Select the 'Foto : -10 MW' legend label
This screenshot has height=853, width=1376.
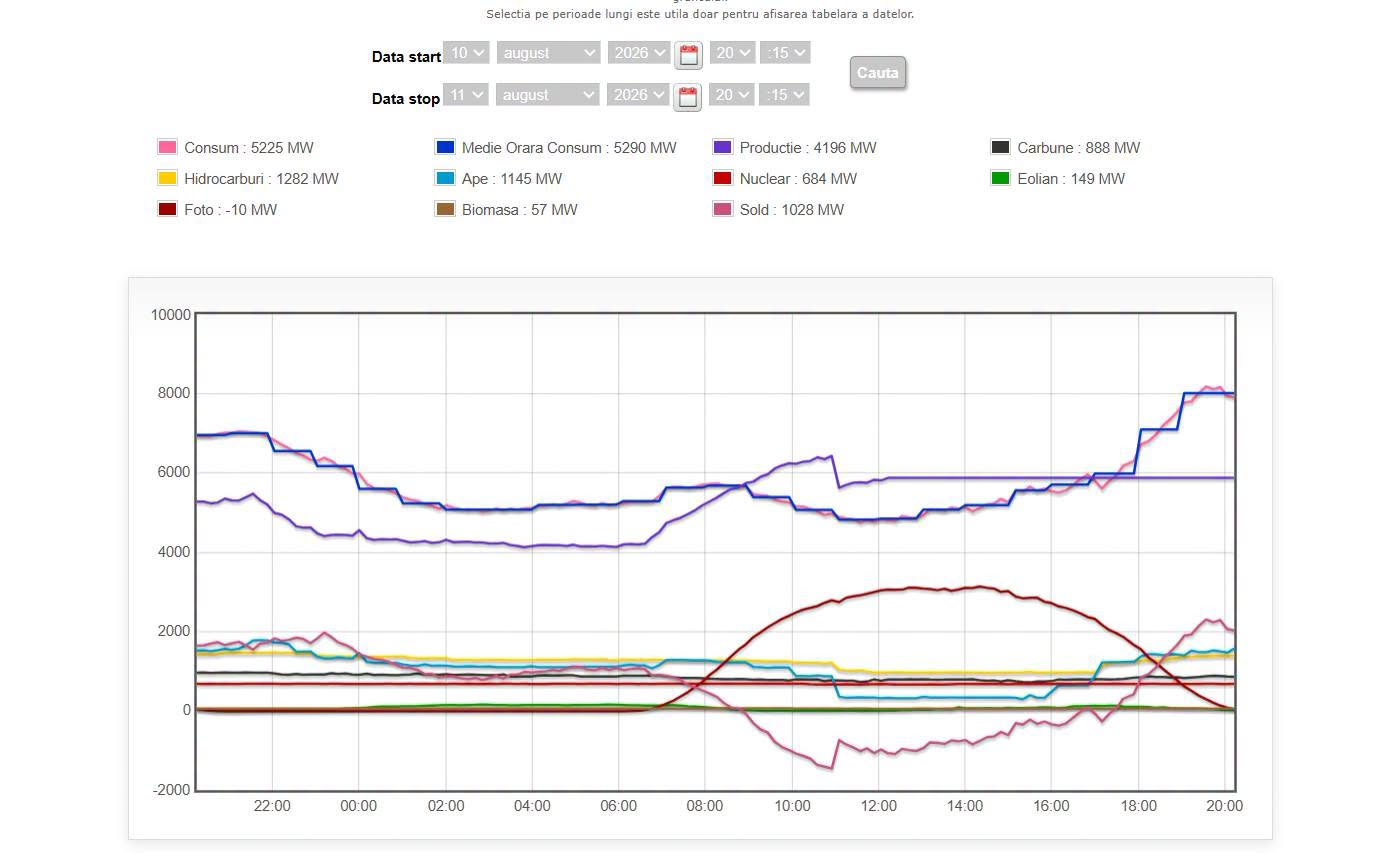coord(231,210)
